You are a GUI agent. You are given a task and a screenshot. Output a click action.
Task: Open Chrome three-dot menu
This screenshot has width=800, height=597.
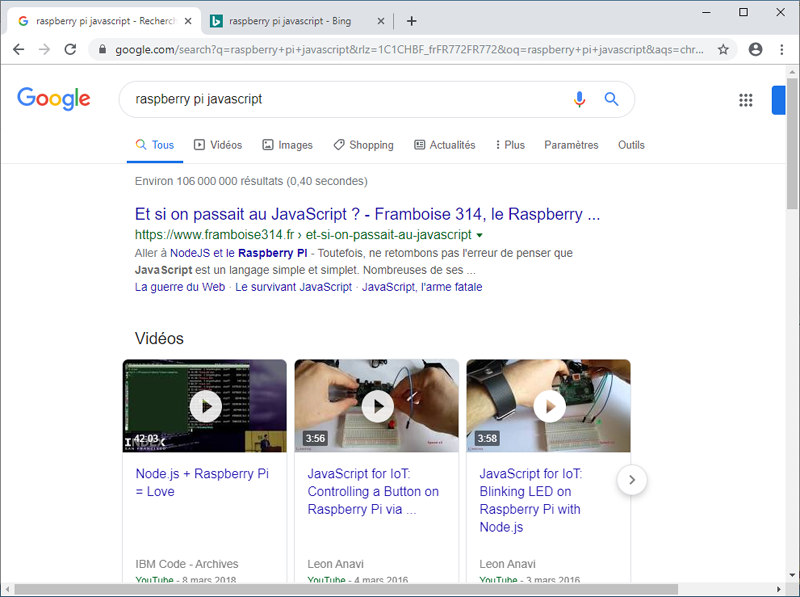pos(780,49)
